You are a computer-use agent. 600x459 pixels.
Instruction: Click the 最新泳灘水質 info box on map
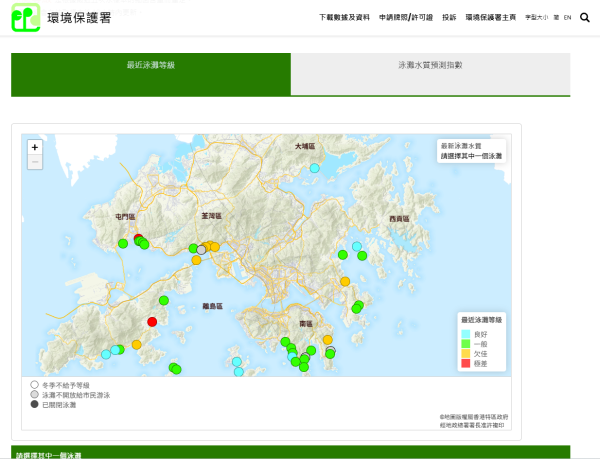471,151
